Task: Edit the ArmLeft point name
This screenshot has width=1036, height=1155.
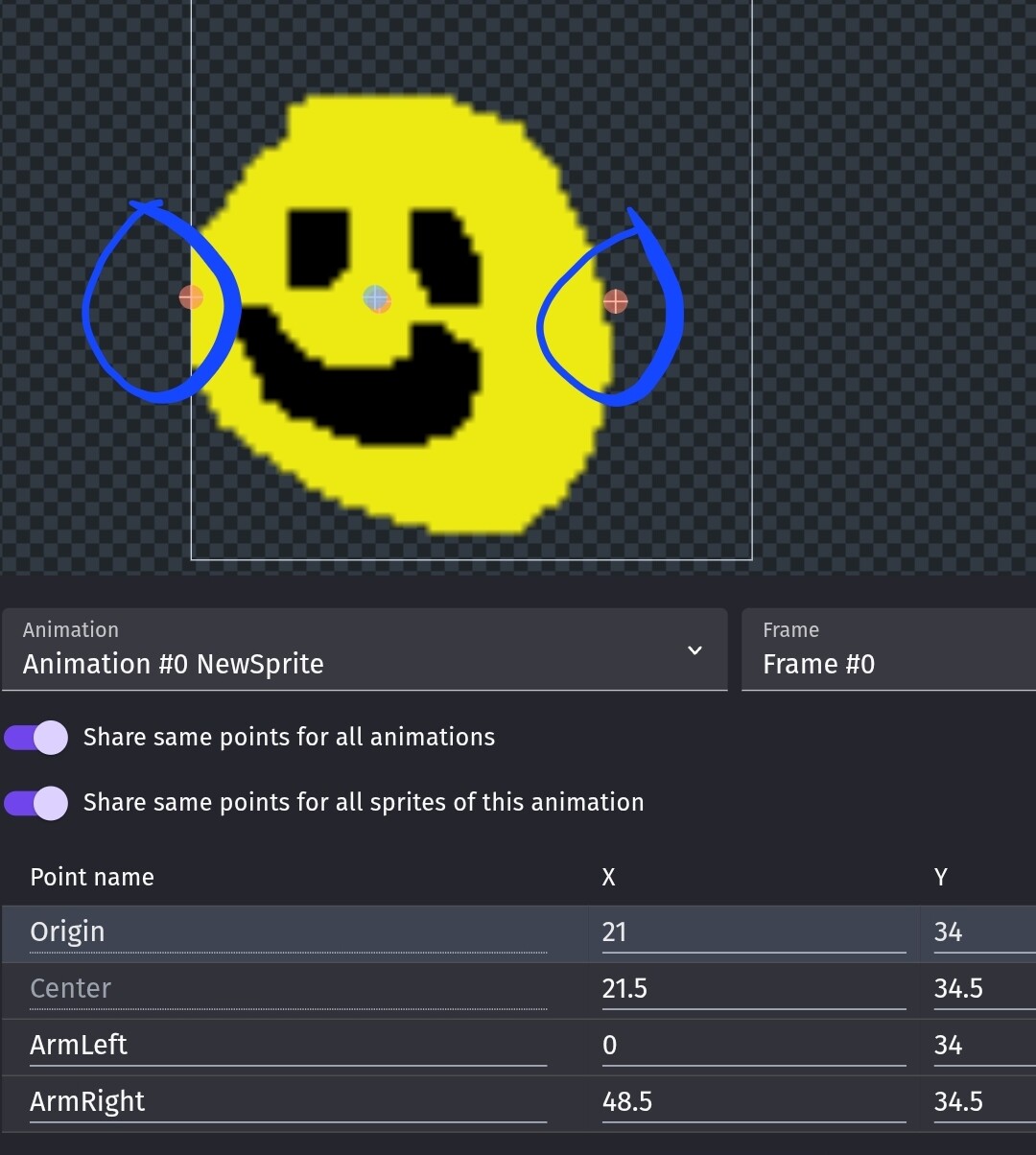Action: pyautogui.click(x=288, y=1046)
